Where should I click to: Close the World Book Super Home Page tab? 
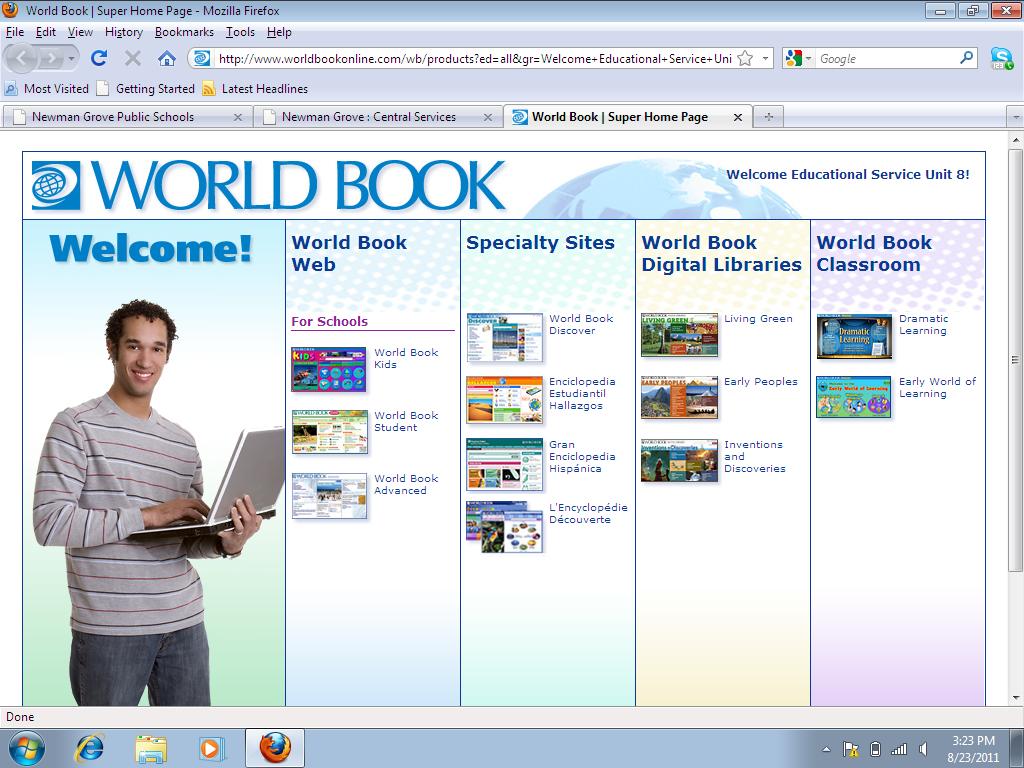tap(737, 118)
